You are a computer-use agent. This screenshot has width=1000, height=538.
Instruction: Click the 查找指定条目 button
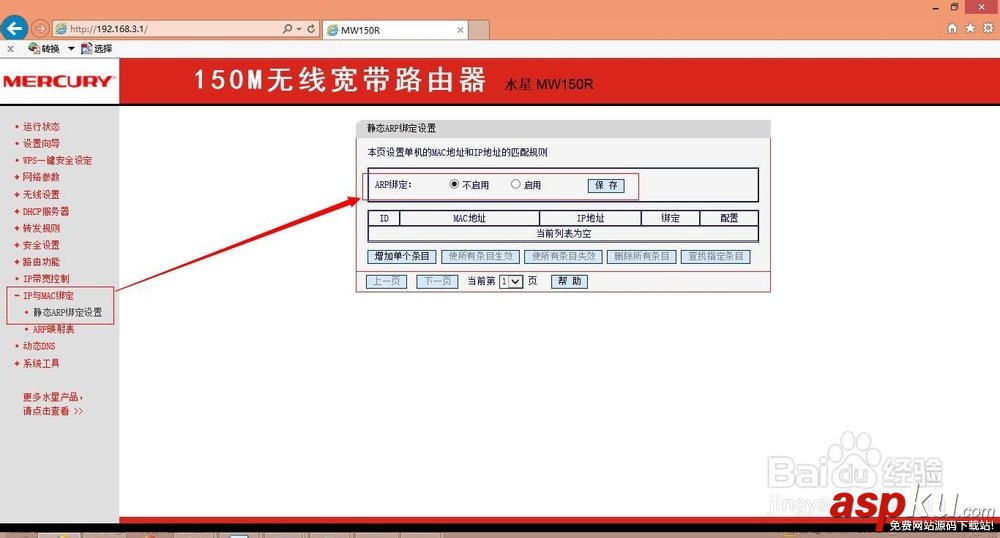(x=716, y=256)
